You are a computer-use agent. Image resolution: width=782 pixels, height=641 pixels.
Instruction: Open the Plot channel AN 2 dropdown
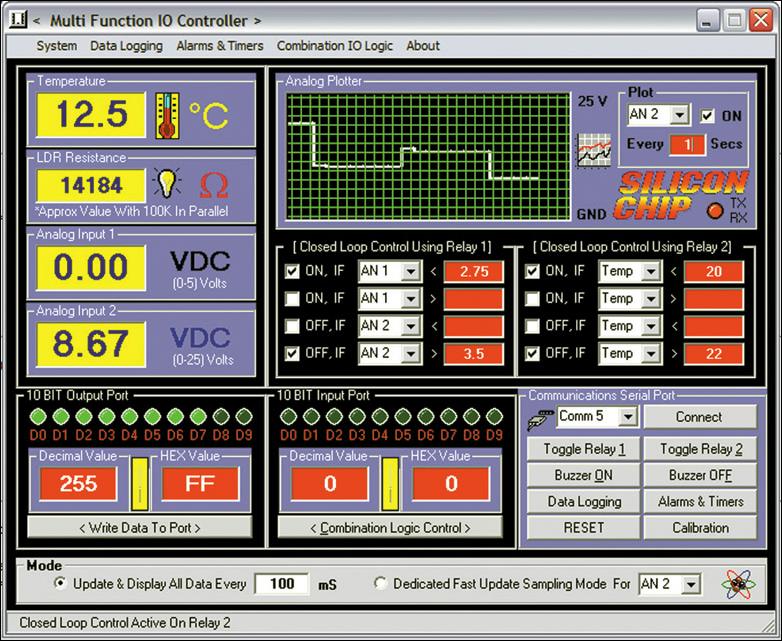coord(679,115)
